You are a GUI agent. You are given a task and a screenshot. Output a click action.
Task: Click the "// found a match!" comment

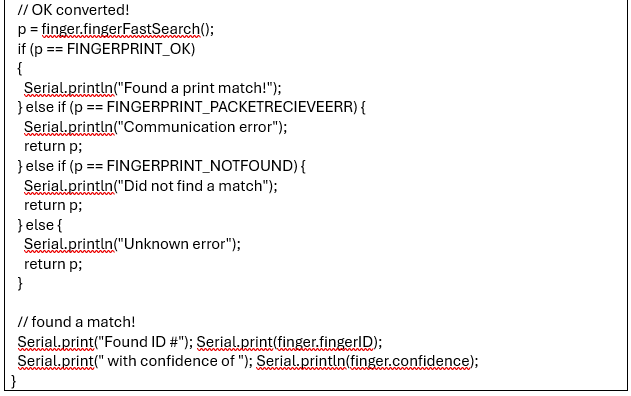[x=76, y=322]
